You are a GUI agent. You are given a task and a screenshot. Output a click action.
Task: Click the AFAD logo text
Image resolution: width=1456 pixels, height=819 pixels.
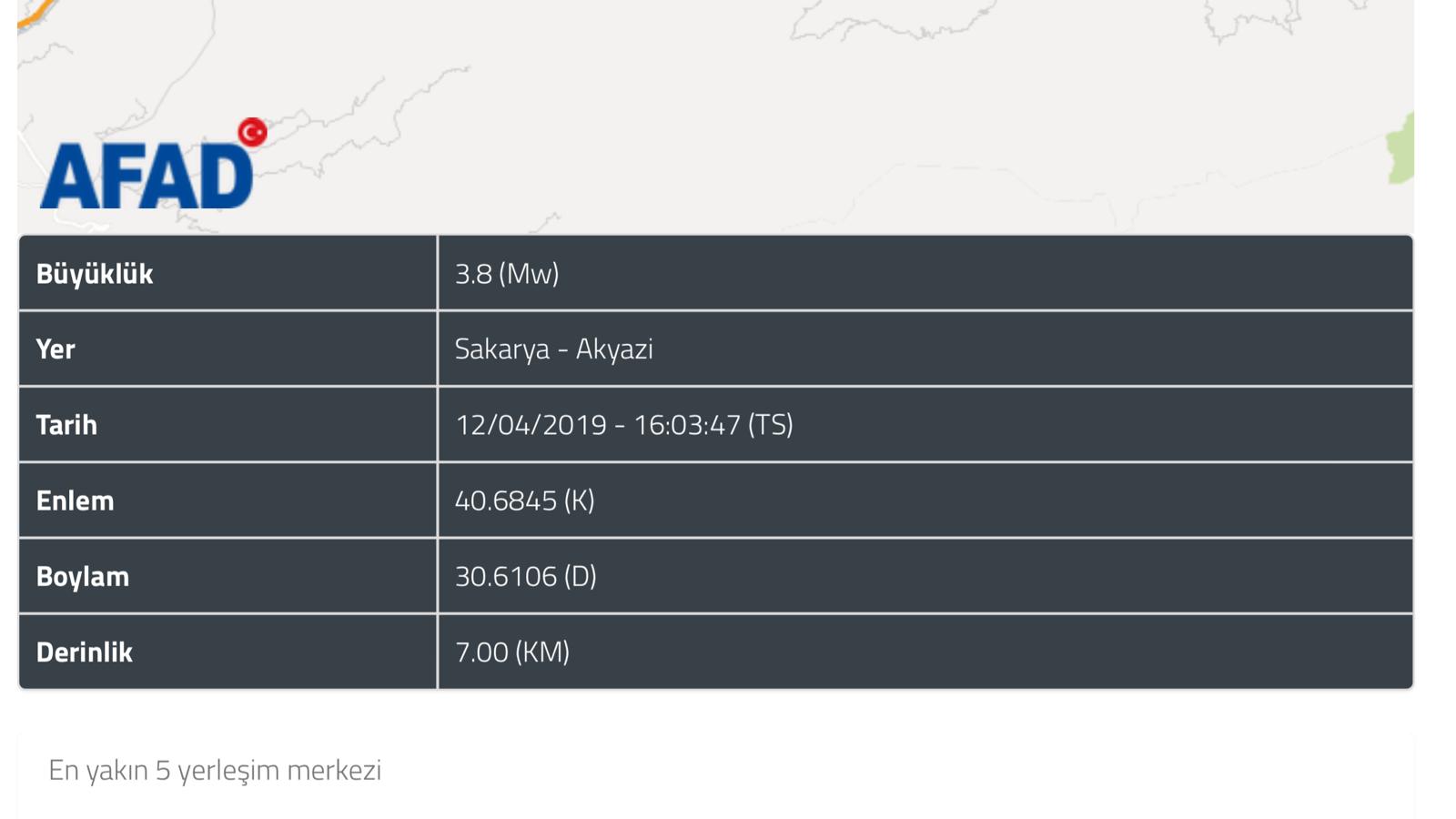146,177
